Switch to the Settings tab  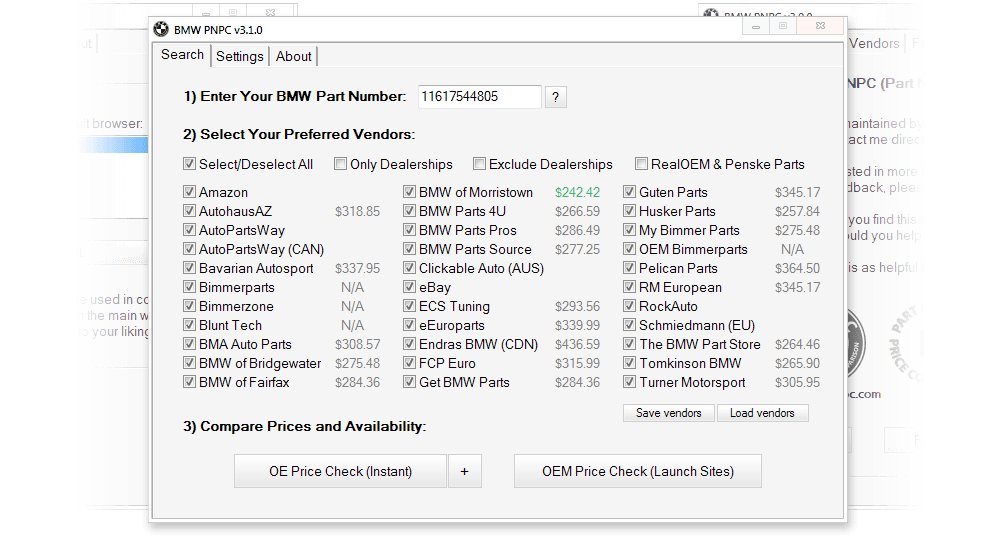coord(240,56)
